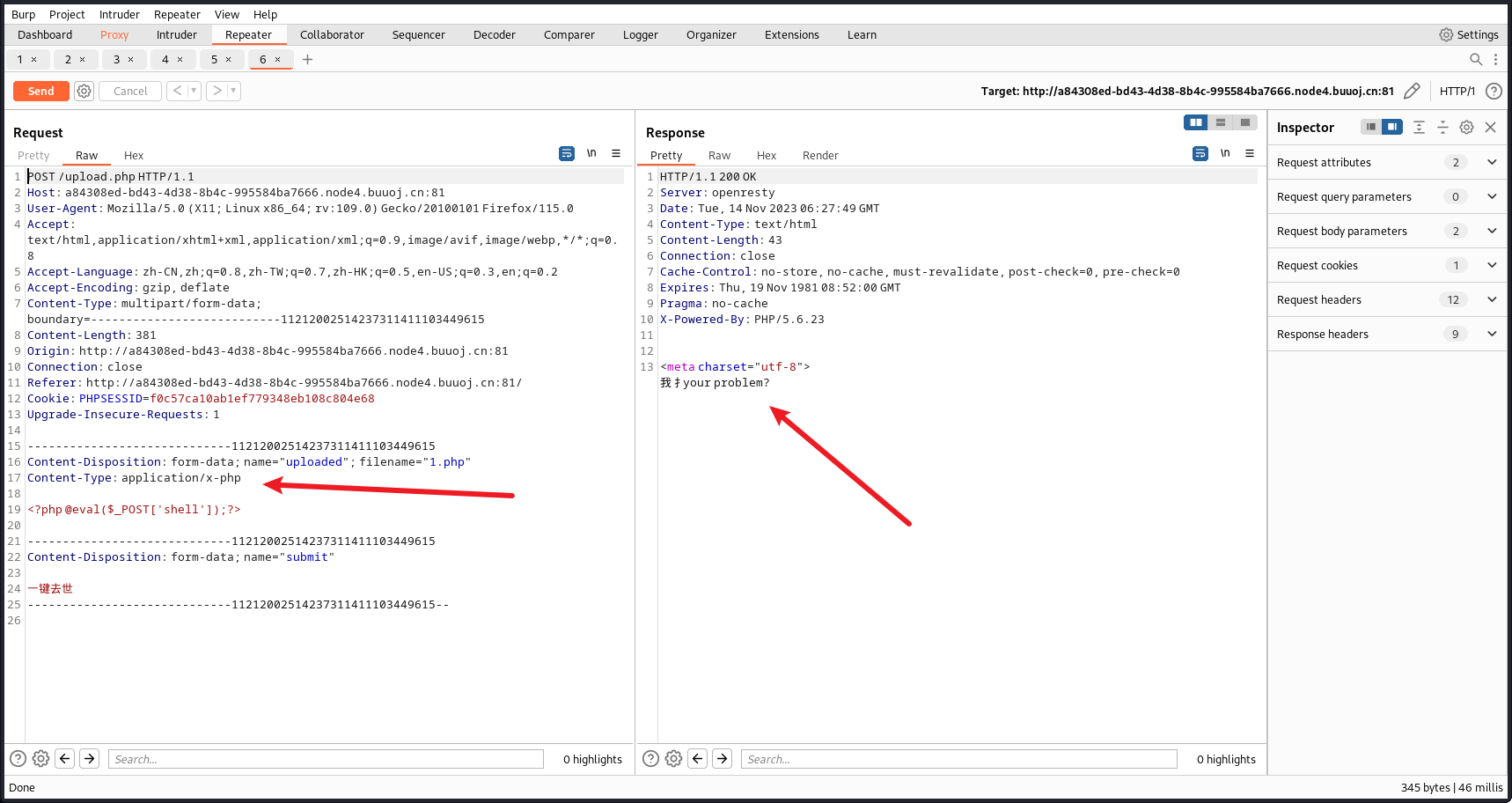This screenshot has height=803, width=1512.
Task: Open the Burp menu
Action: (24, 14)
